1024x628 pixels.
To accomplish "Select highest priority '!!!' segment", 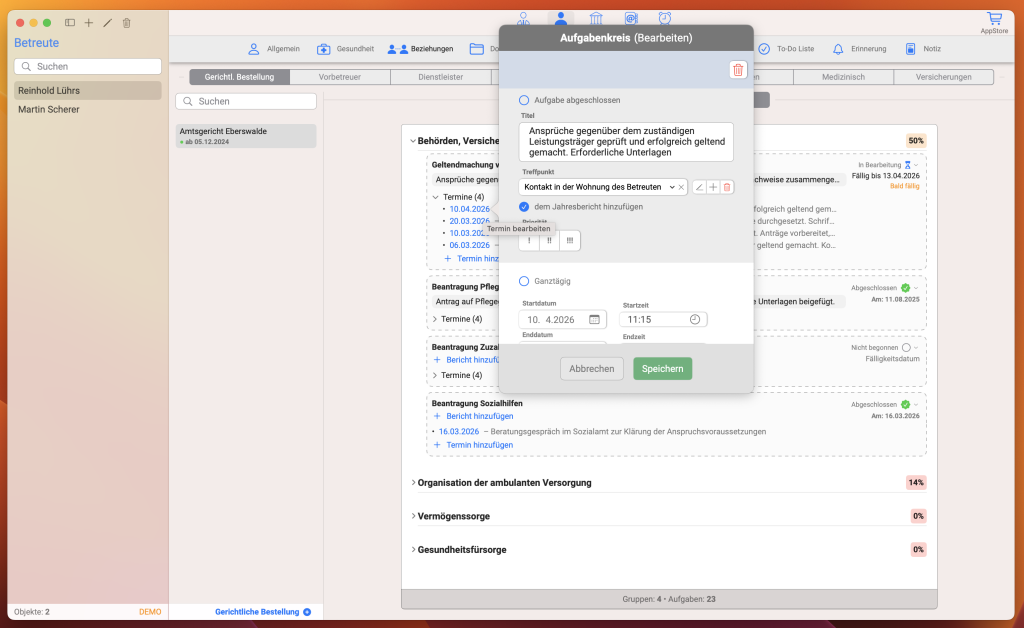I will [x=570, y=241].
